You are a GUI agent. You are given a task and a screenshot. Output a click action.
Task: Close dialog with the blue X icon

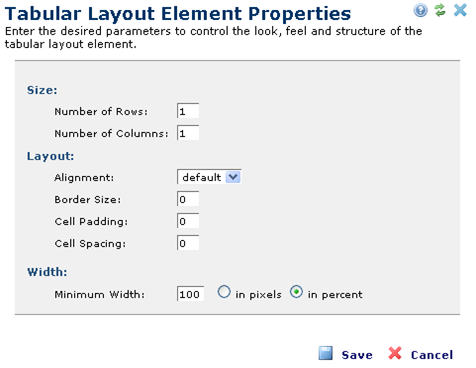click(x=460, y=10)
